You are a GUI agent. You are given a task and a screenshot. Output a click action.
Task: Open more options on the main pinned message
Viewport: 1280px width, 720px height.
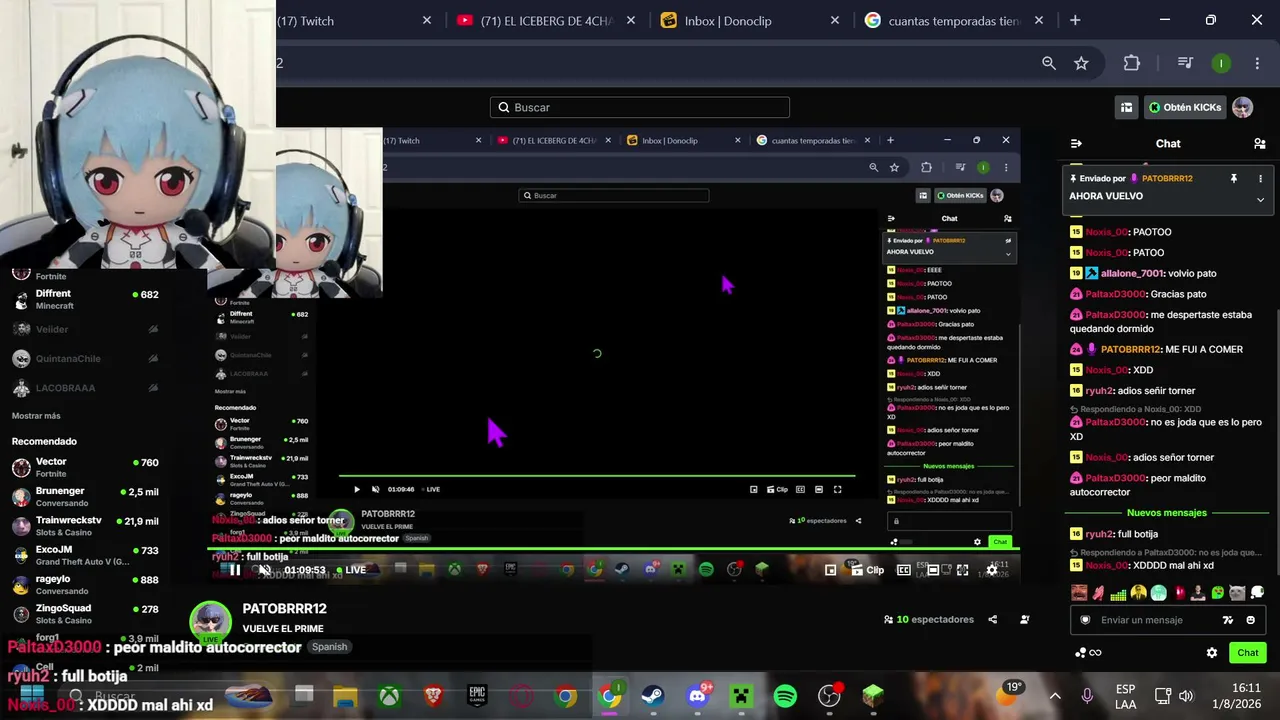click(x=1260, y=178)
